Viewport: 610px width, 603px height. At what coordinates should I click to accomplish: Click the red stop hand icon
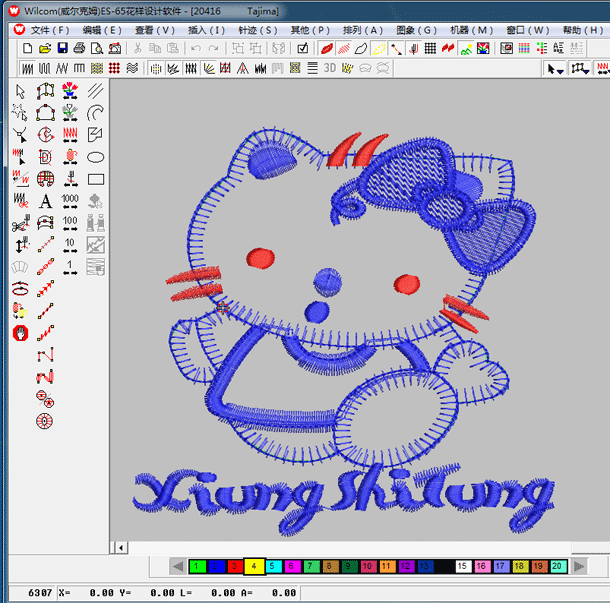point(20,333)
